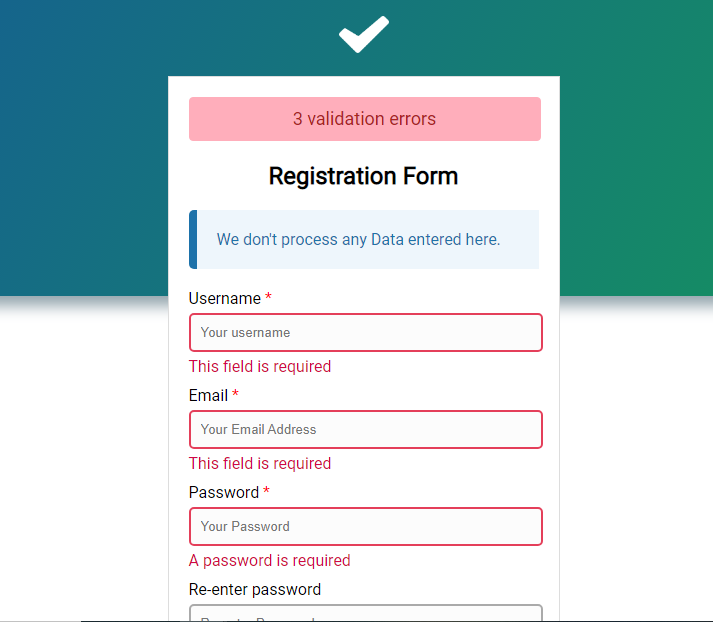Click the red asterisk next to Email
713x622 pixels.
235,393
